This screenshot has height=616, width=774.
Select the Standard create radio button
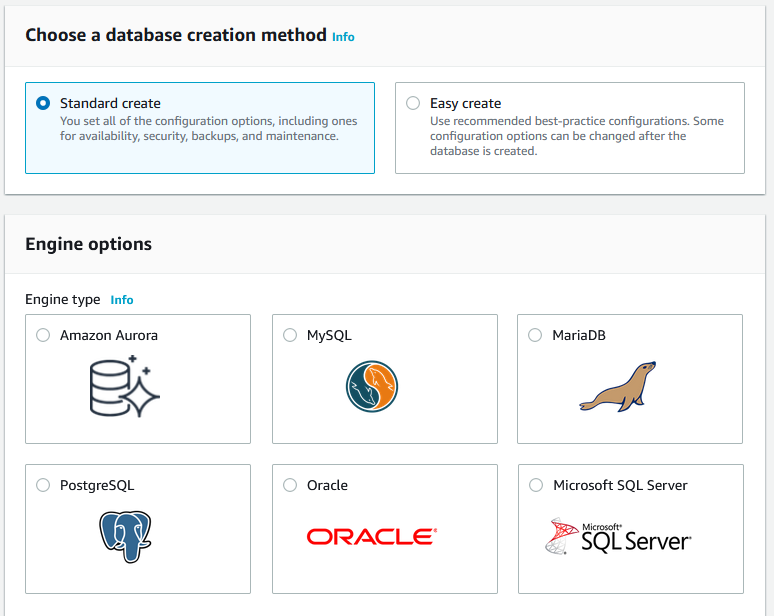pos(43,103)
